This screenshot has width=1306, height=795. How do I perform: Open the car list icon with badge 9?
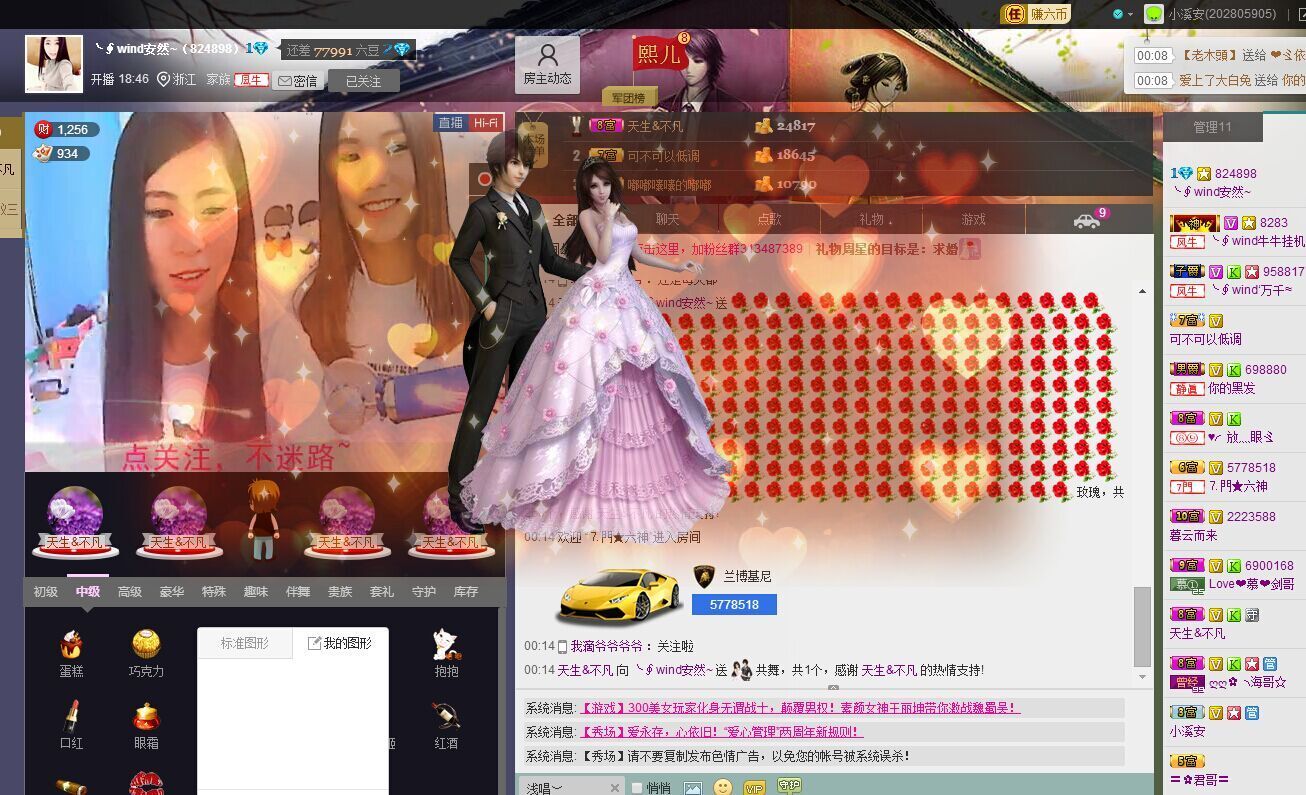pos(1089,219)
